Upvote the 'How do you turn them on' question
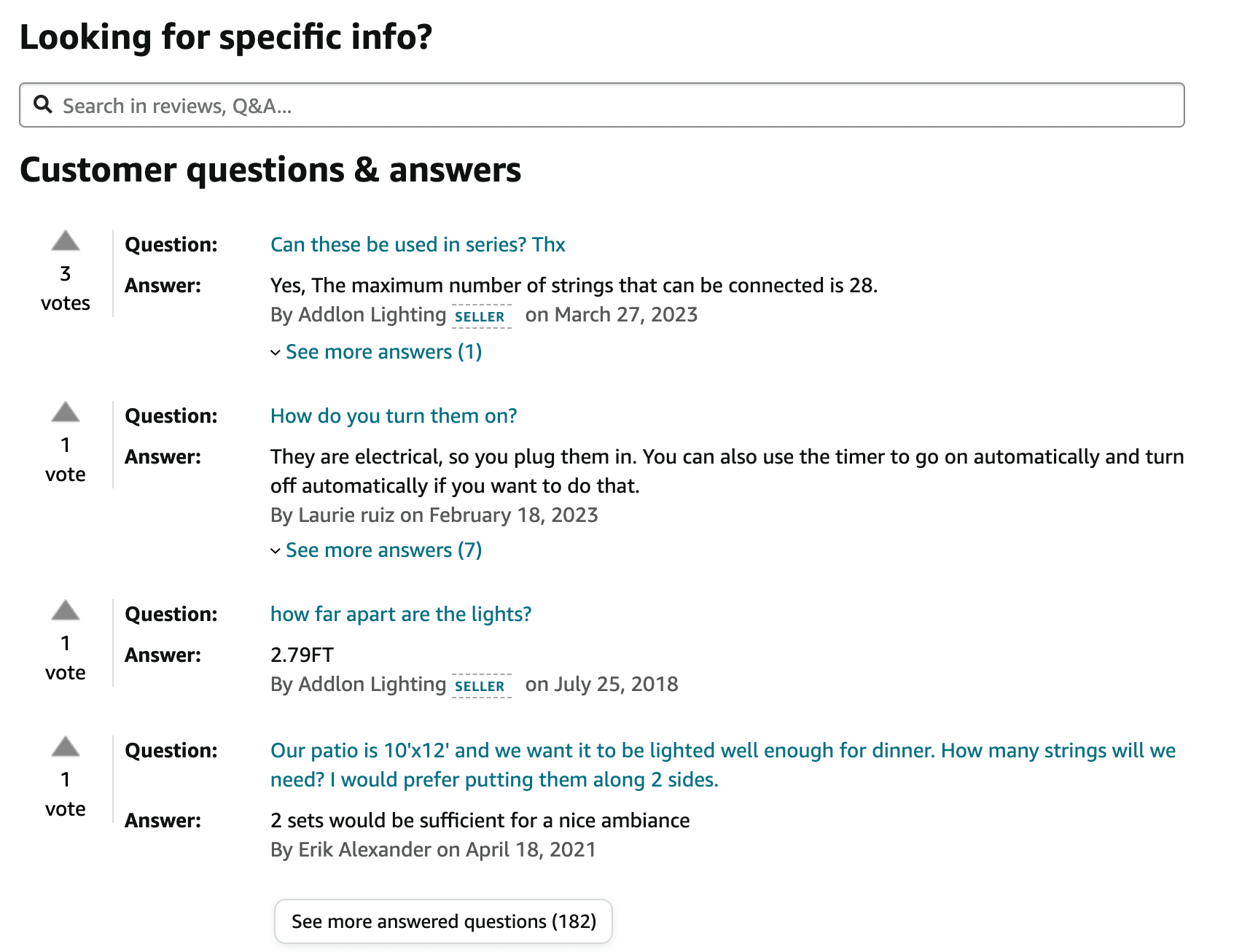Viewport: 1242px width, 952px height. (x=66, y=412)
